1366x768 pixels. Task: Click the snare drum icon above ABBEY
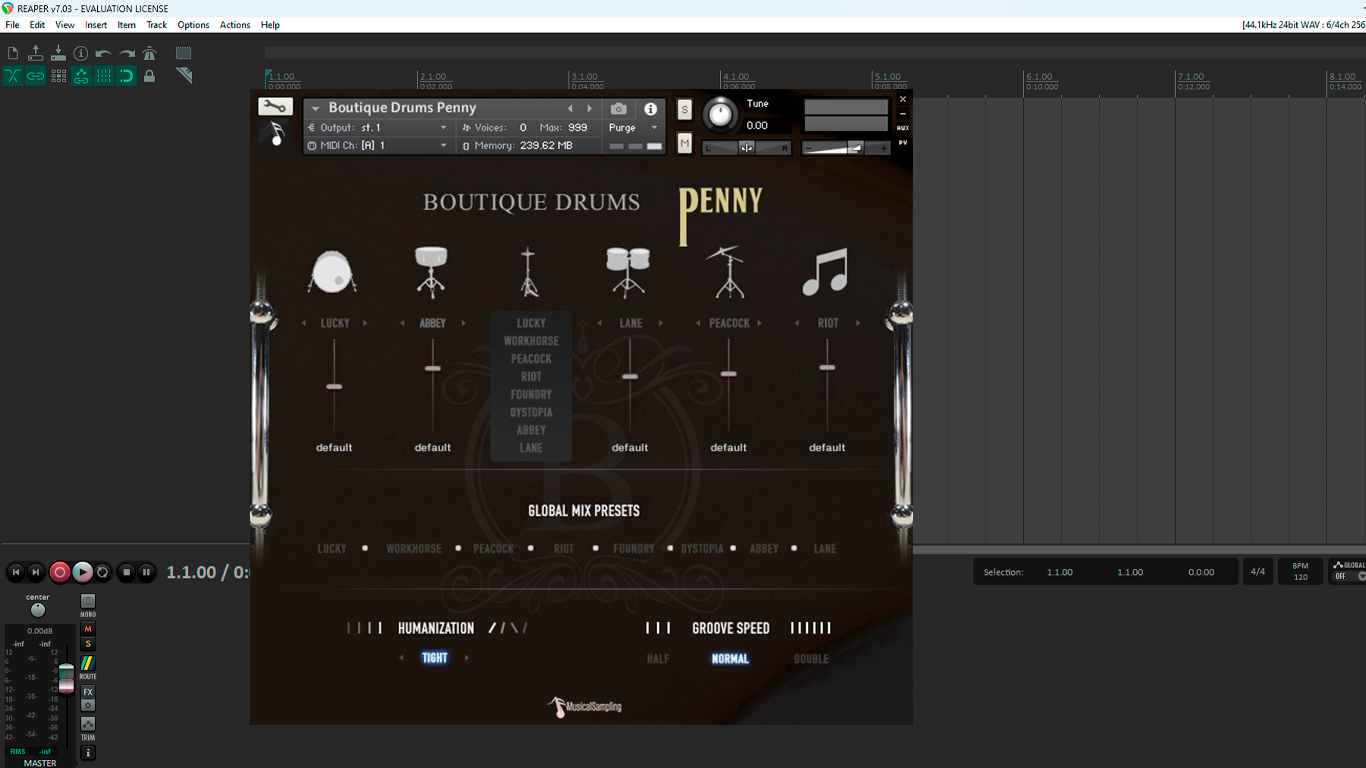[431, 272]
